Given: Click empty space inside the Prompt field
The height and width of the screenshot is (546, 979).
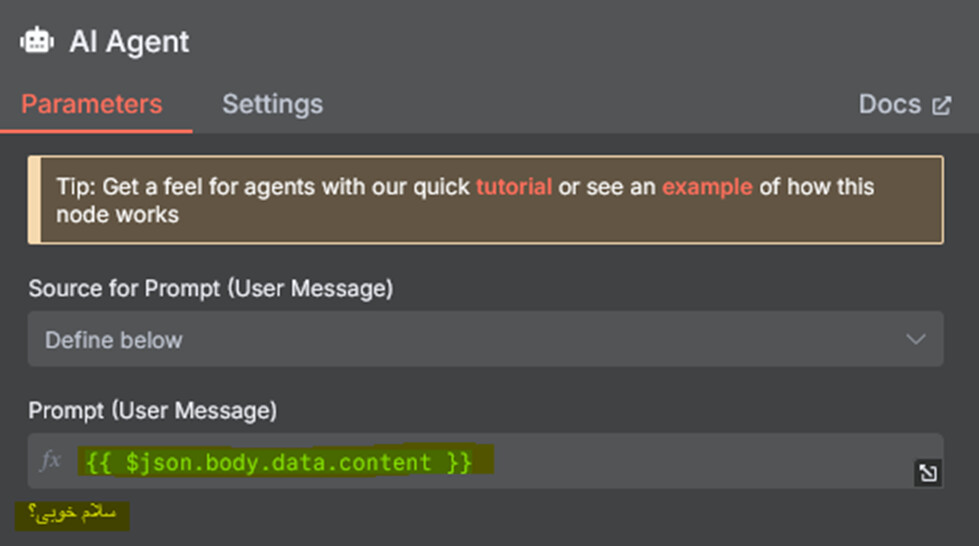Looking at the screenshot, I should (x=699, y=461).
